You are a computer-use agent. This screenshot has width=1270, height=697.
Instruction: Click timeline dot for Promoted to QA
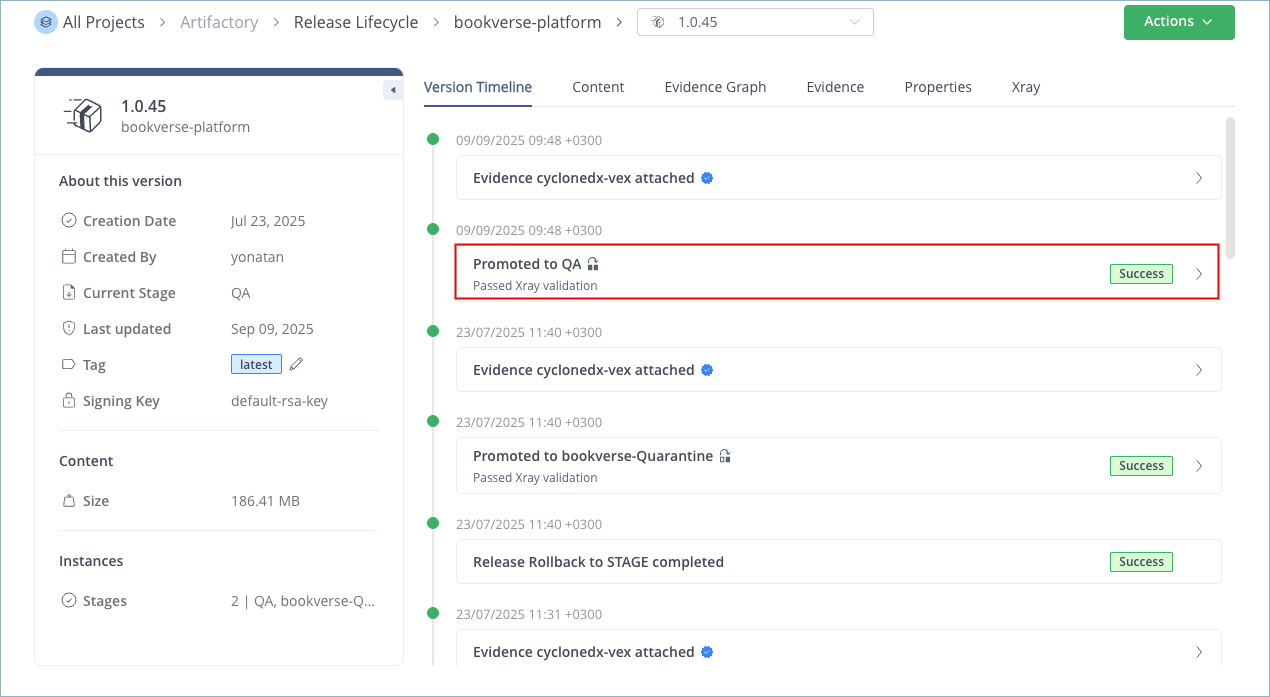click(433, 230)
